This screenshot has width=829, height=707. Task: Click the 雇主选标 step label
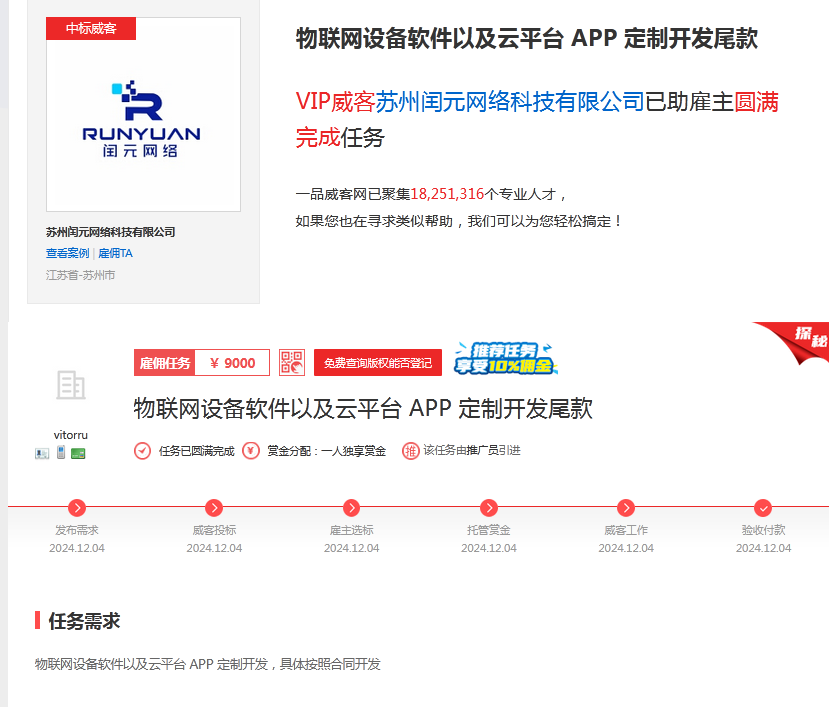click(x=352, y=530)
